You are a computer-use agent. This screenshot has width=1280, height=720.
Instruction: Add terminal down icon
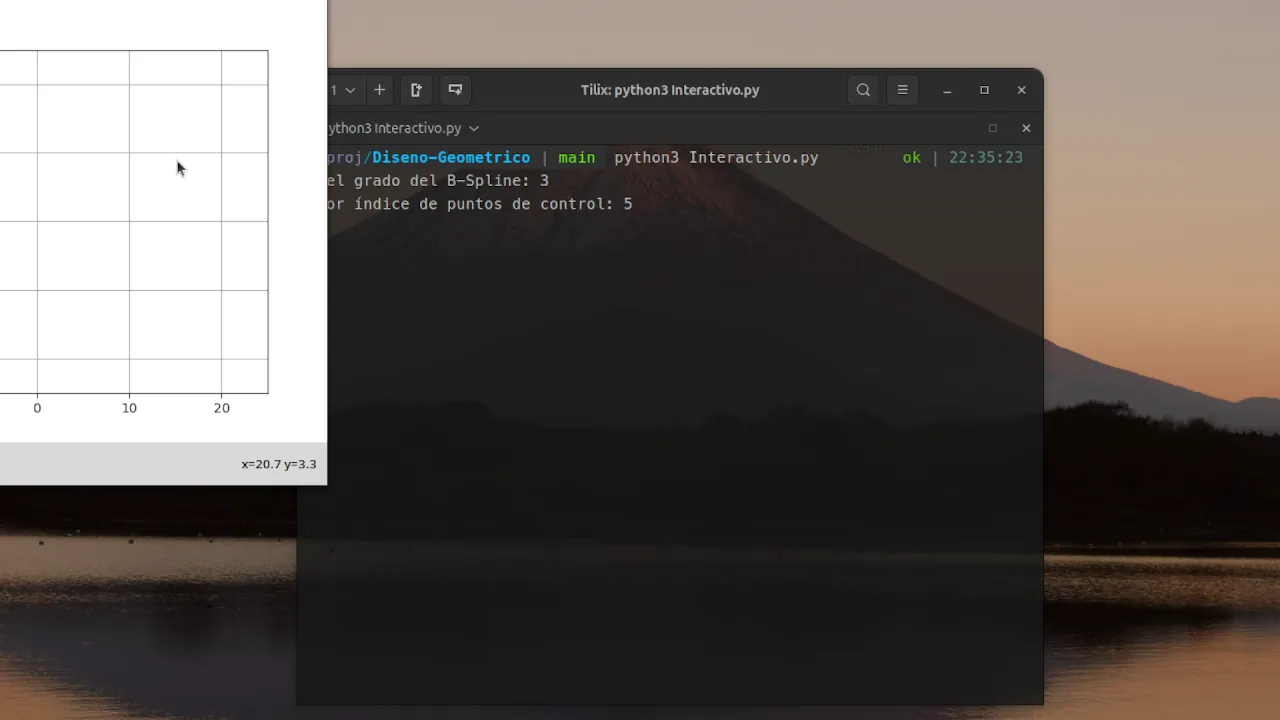click(x=455, y=90)
